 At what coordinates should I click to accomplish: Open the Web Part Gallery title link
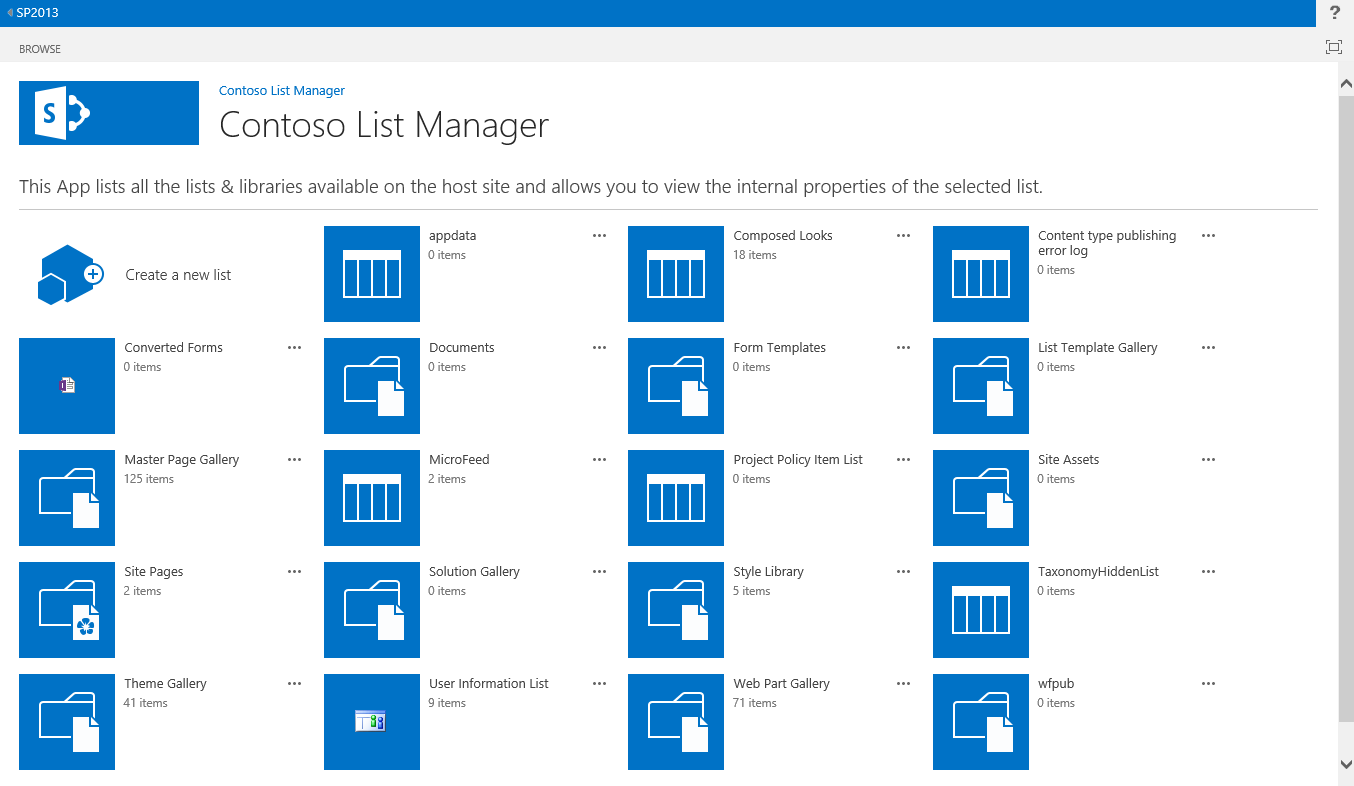click(x=782, y=684)
